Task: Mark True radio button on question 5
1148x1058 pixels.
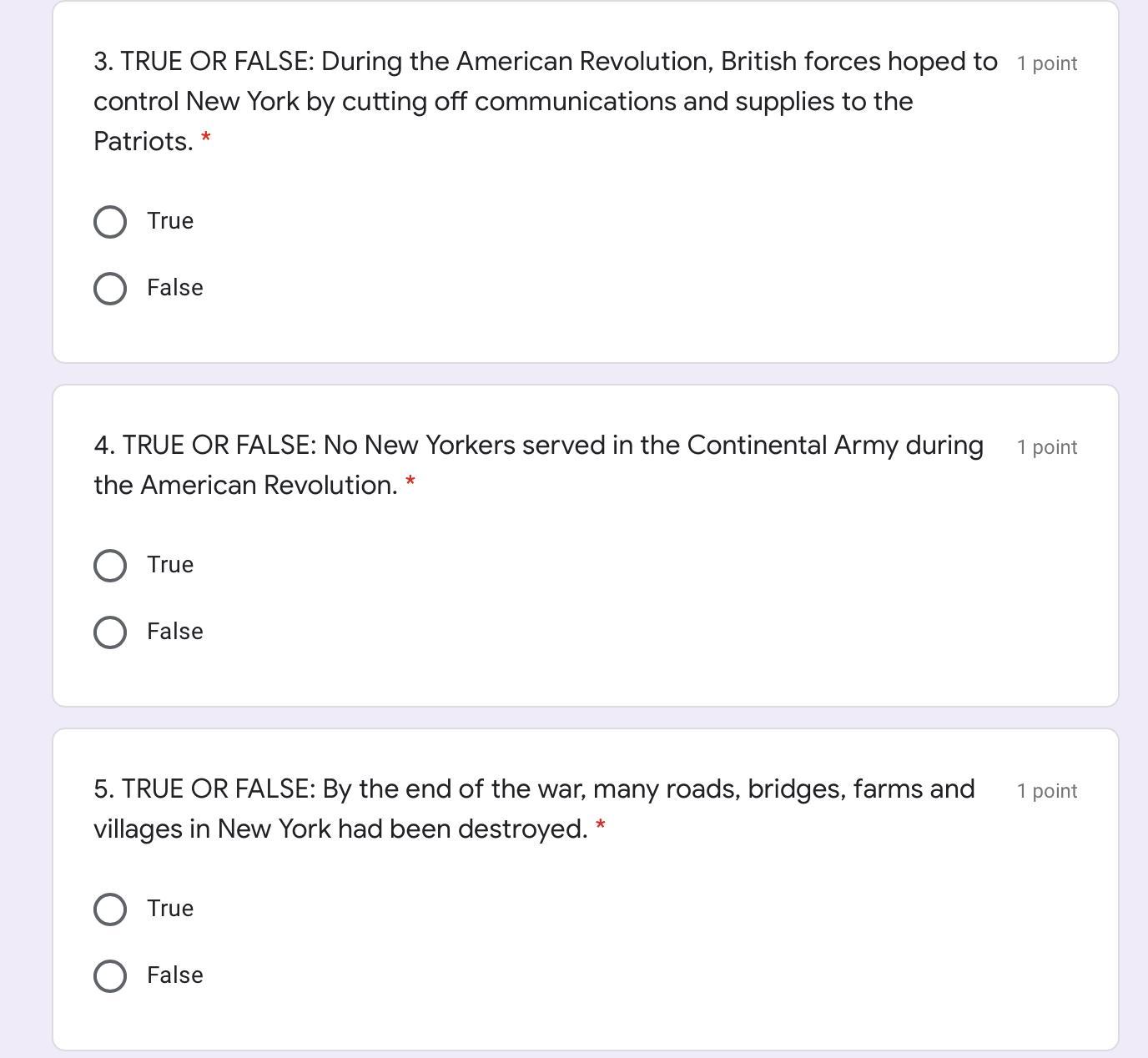Action: pos(110,909)
